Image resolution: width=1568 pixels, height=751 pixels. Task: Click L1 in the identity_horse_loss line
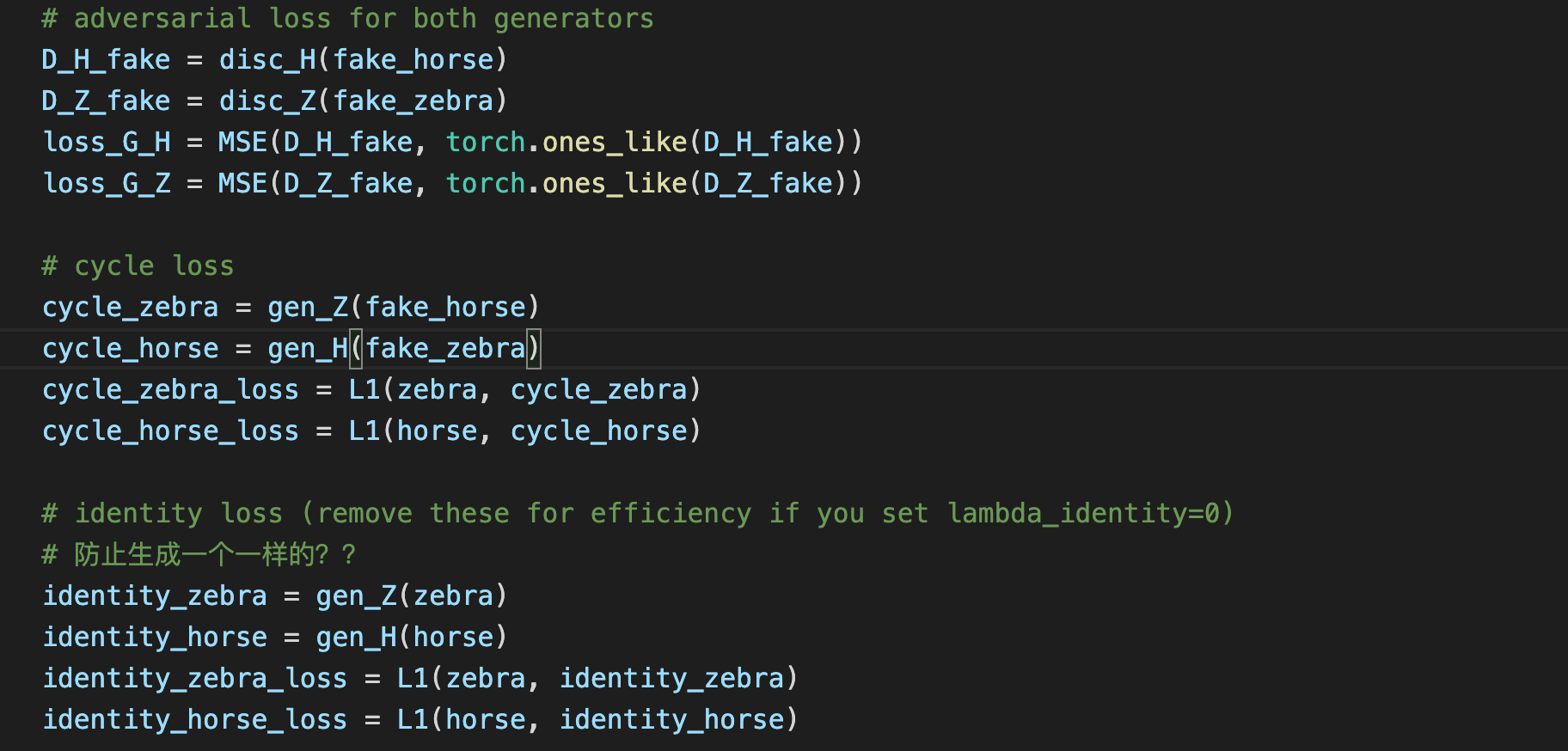point(413,719)
